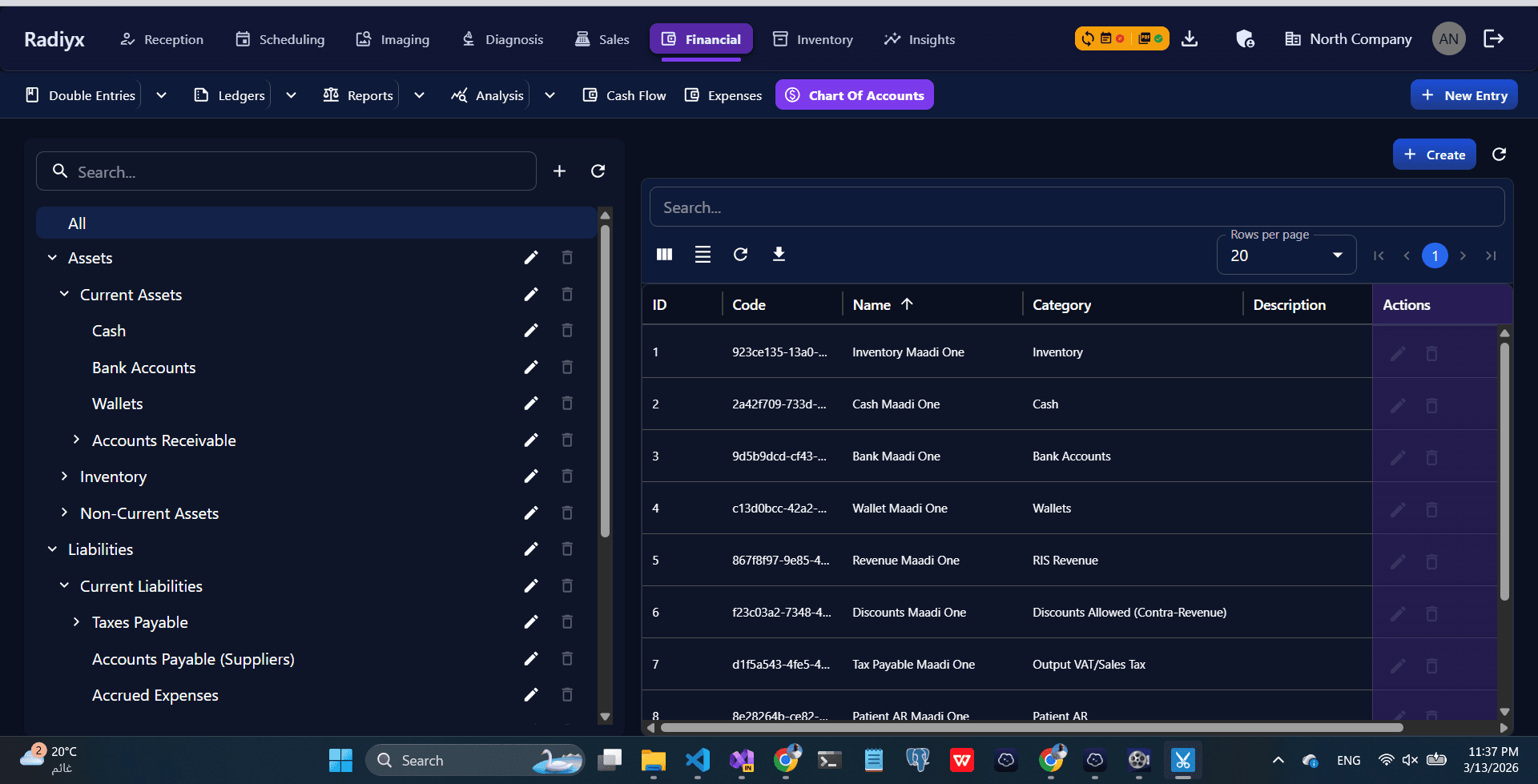Expand the Accounts Receivable node

tap(76, 440)
